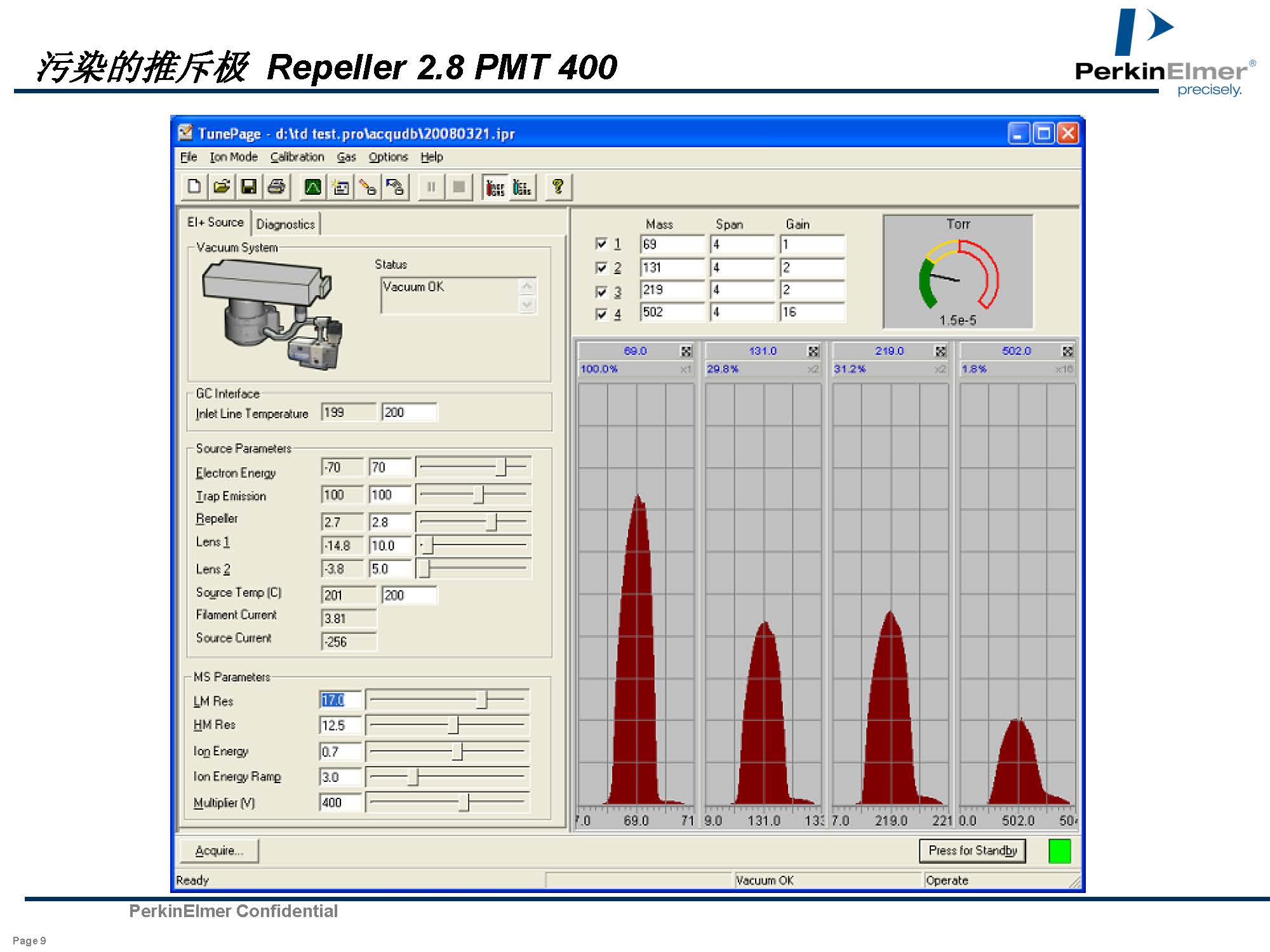Uncheck peak 4 checkbox for mass 502
Image resolution: width=1270 pixels, height=952 pixels.
(x=601, y=314)
